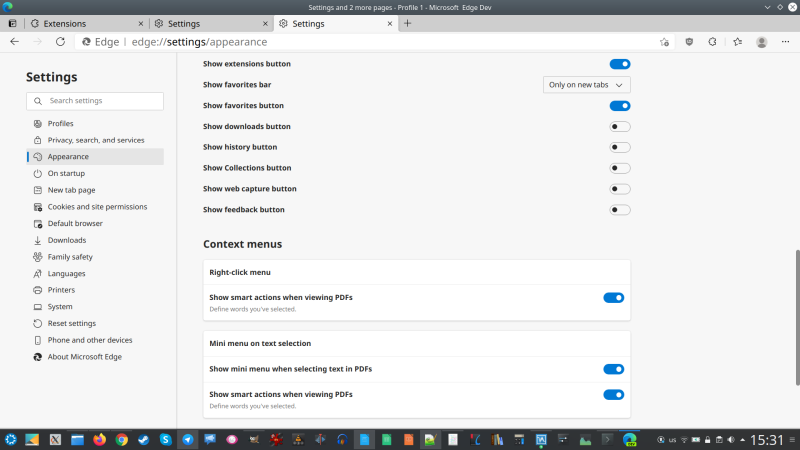800x450 pixels.
Task: Open On startup settings section
Action: [x=95, y=173]
